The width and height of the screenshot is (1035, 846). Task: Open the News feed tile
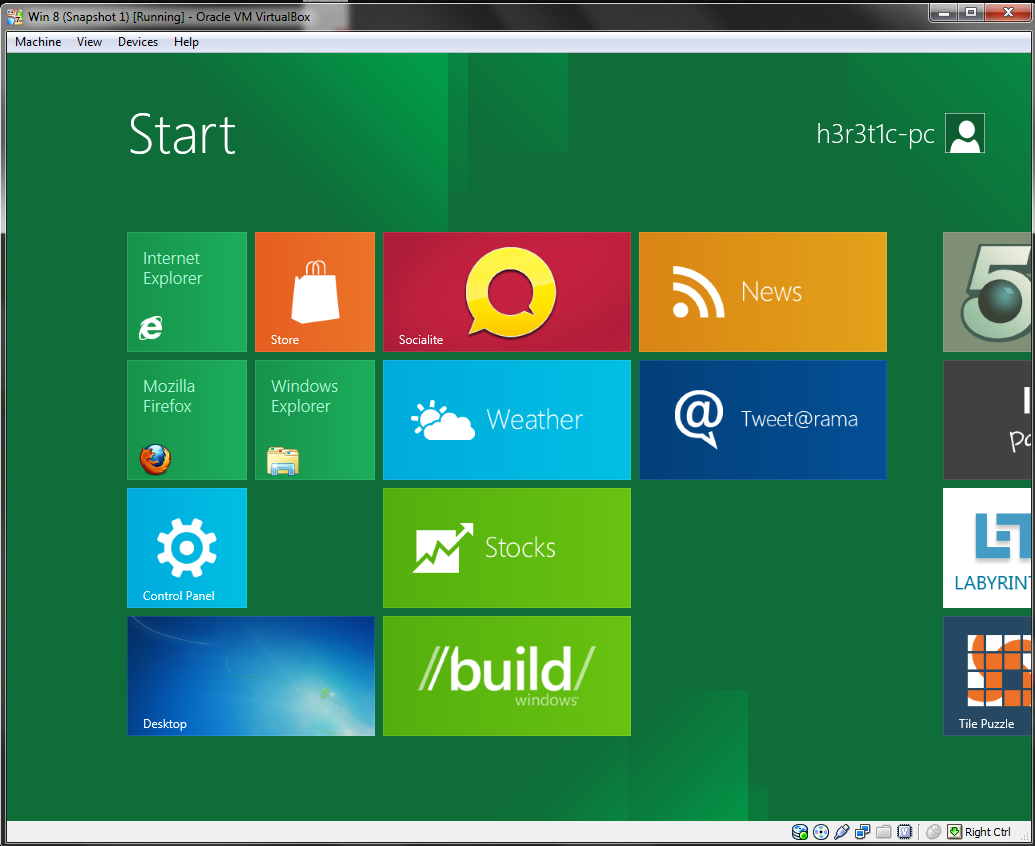763,292
